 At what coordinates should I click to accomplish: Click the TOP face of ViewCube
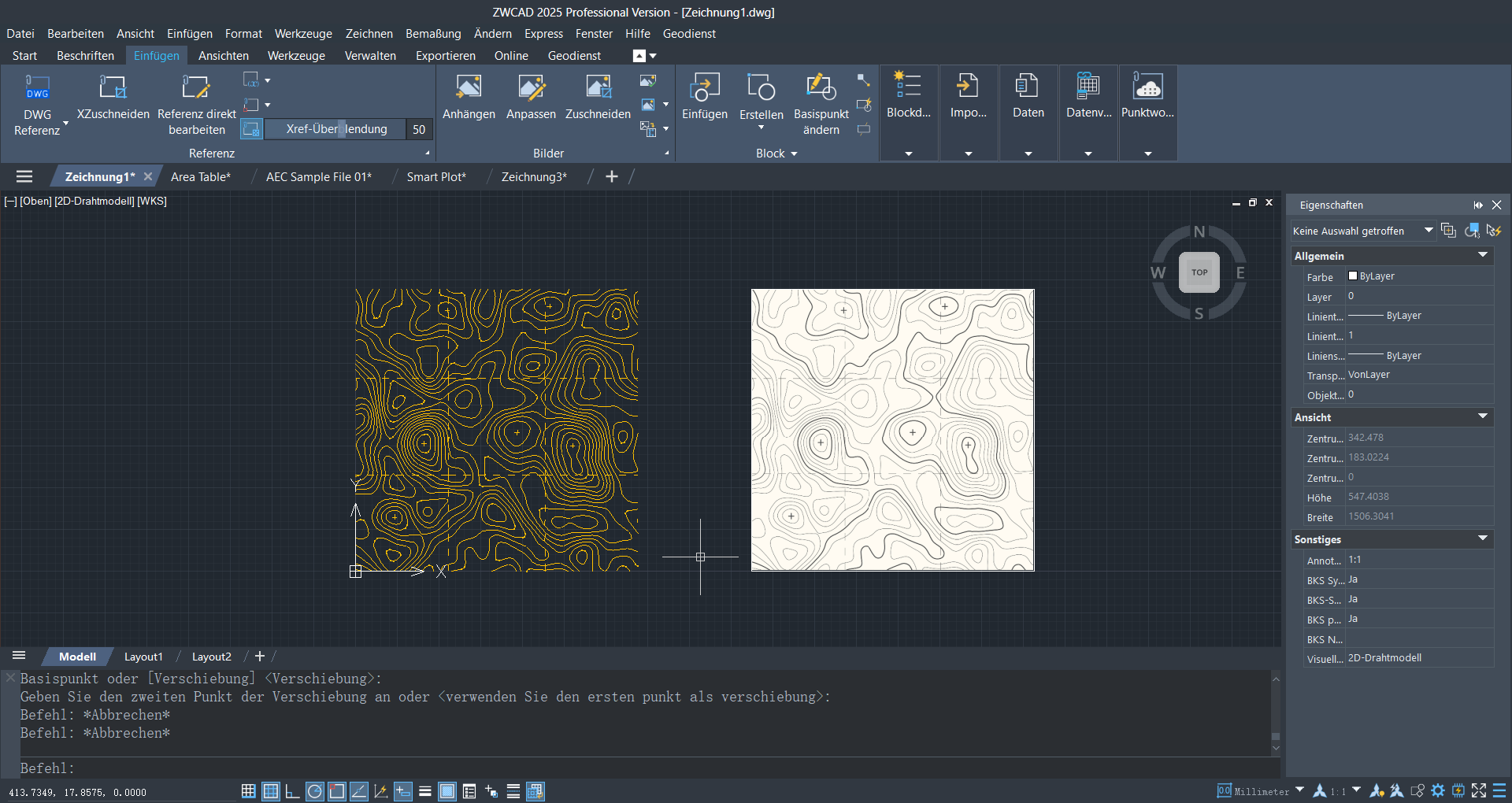click(x=1199, y=272)
